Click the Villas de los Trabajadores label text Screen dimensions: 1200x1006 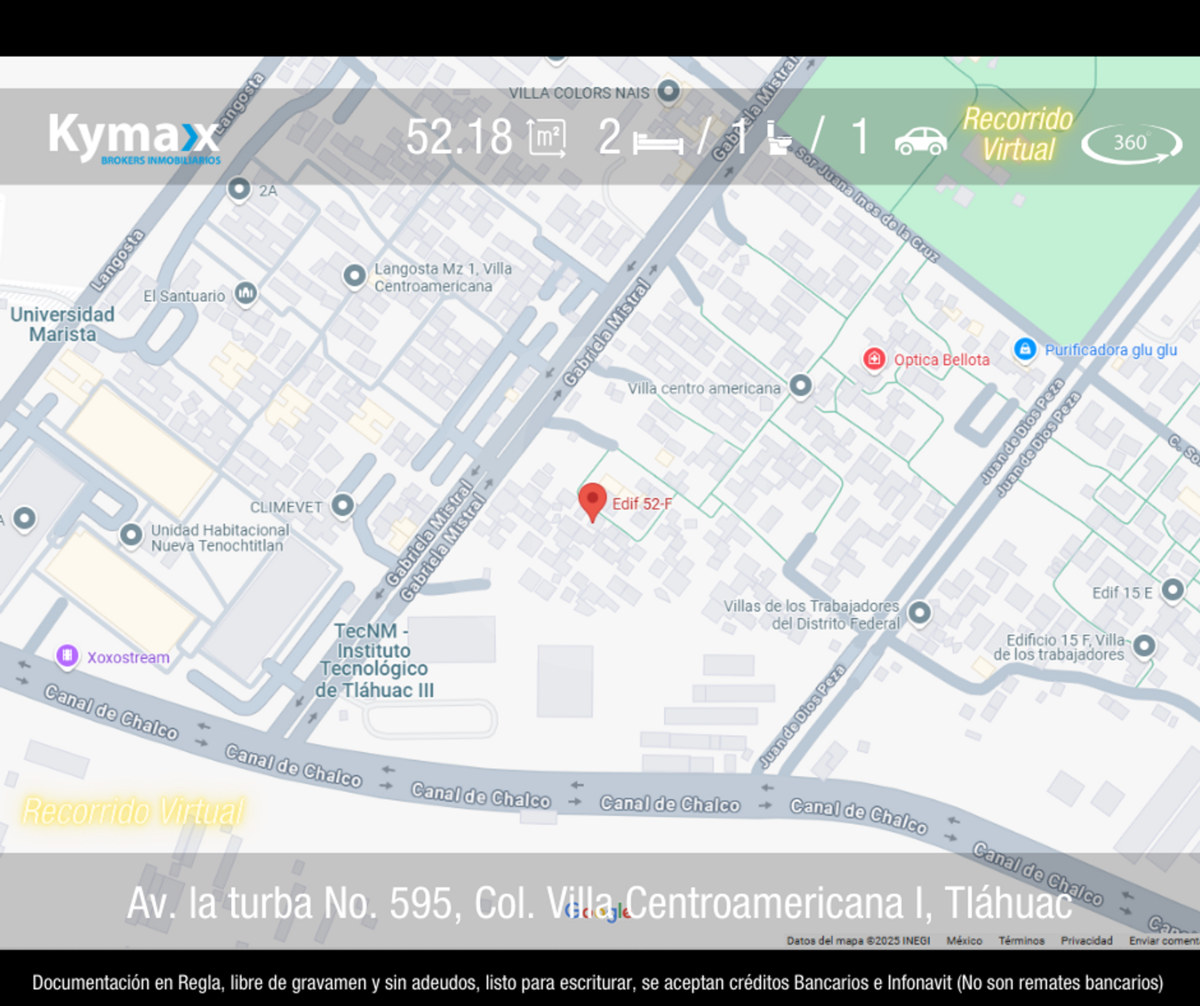coord(812,615)
